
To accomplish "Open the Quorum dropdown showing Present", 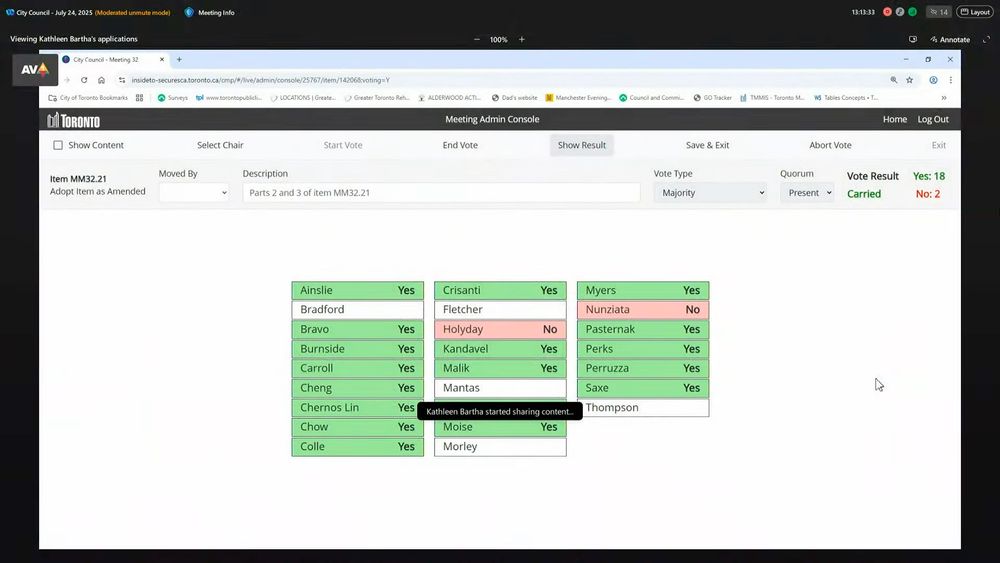I will pos(807,193).
